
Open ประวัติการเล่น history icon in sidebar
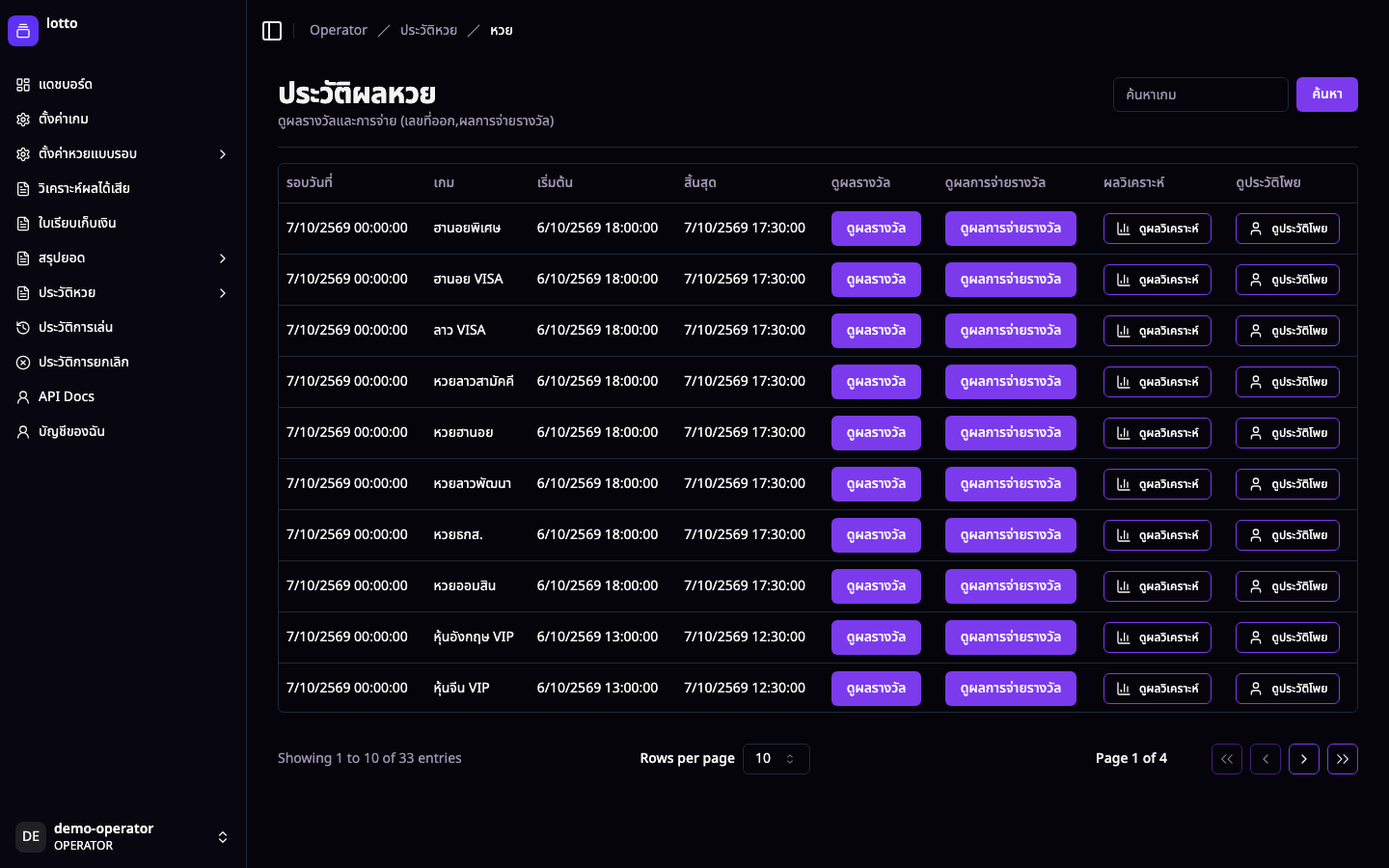point(23,328)
